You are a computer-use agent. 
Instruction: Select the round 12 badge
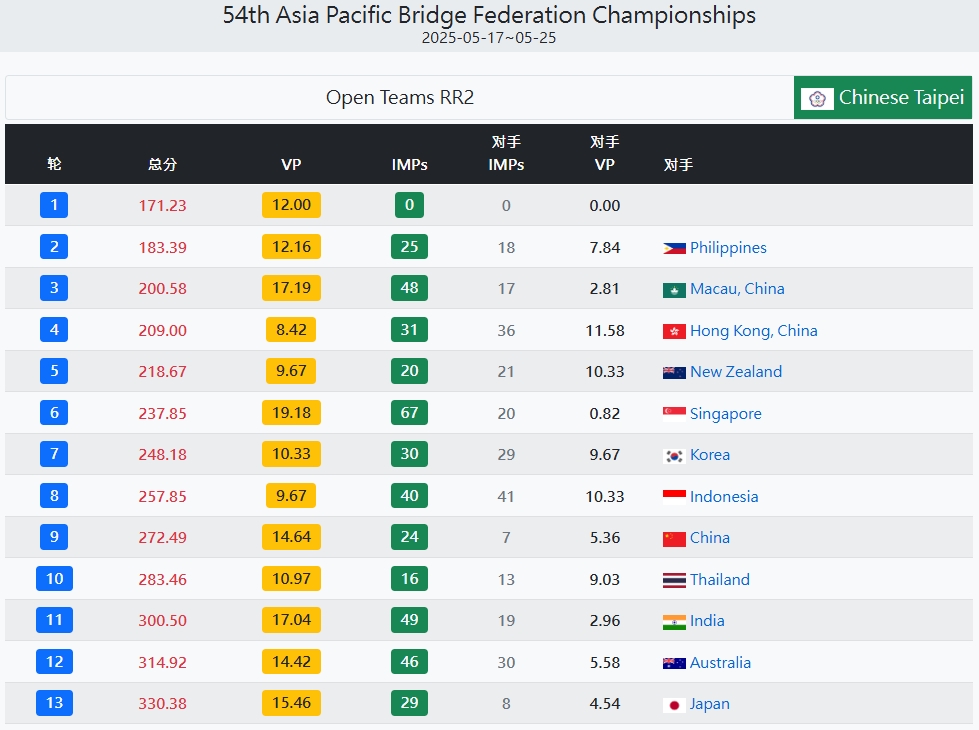pos(54,662)
